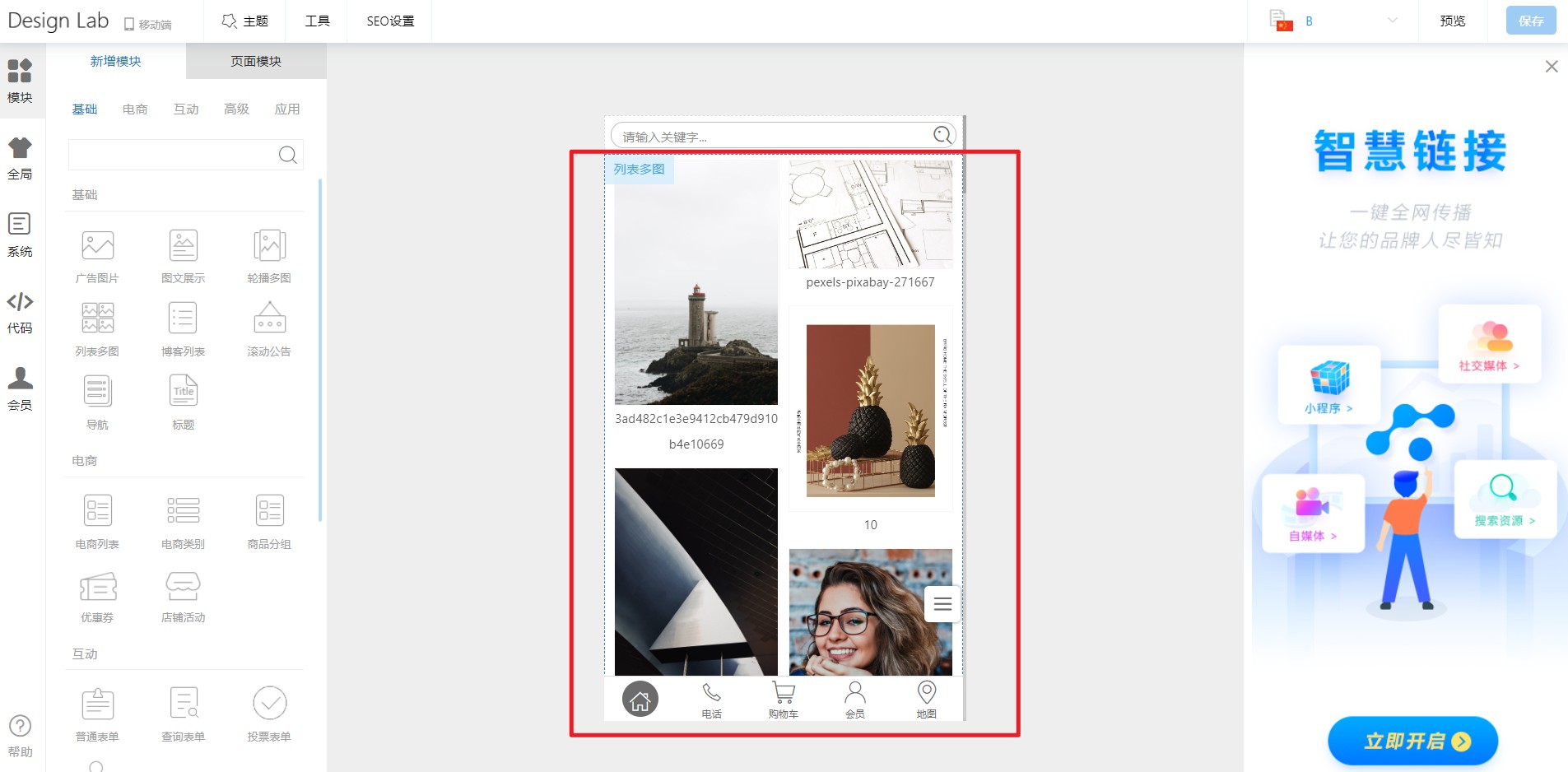The image size is (1568, 772).
Task: Select the 应用 category tab
Action: click(287, 109)
